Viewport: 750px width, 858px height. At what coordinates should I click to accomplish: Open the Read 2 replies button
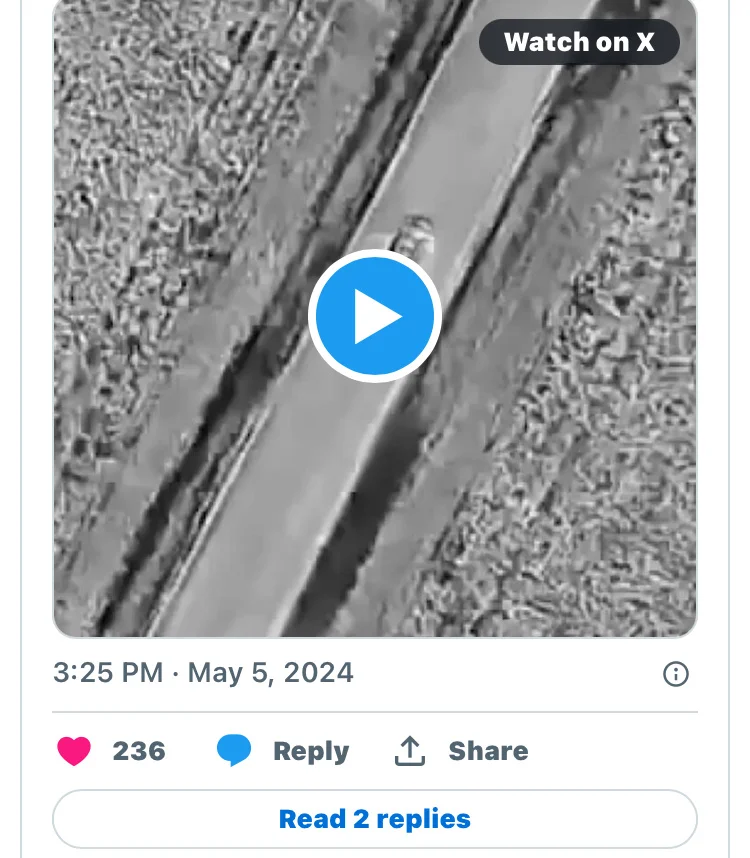point(375,819)
